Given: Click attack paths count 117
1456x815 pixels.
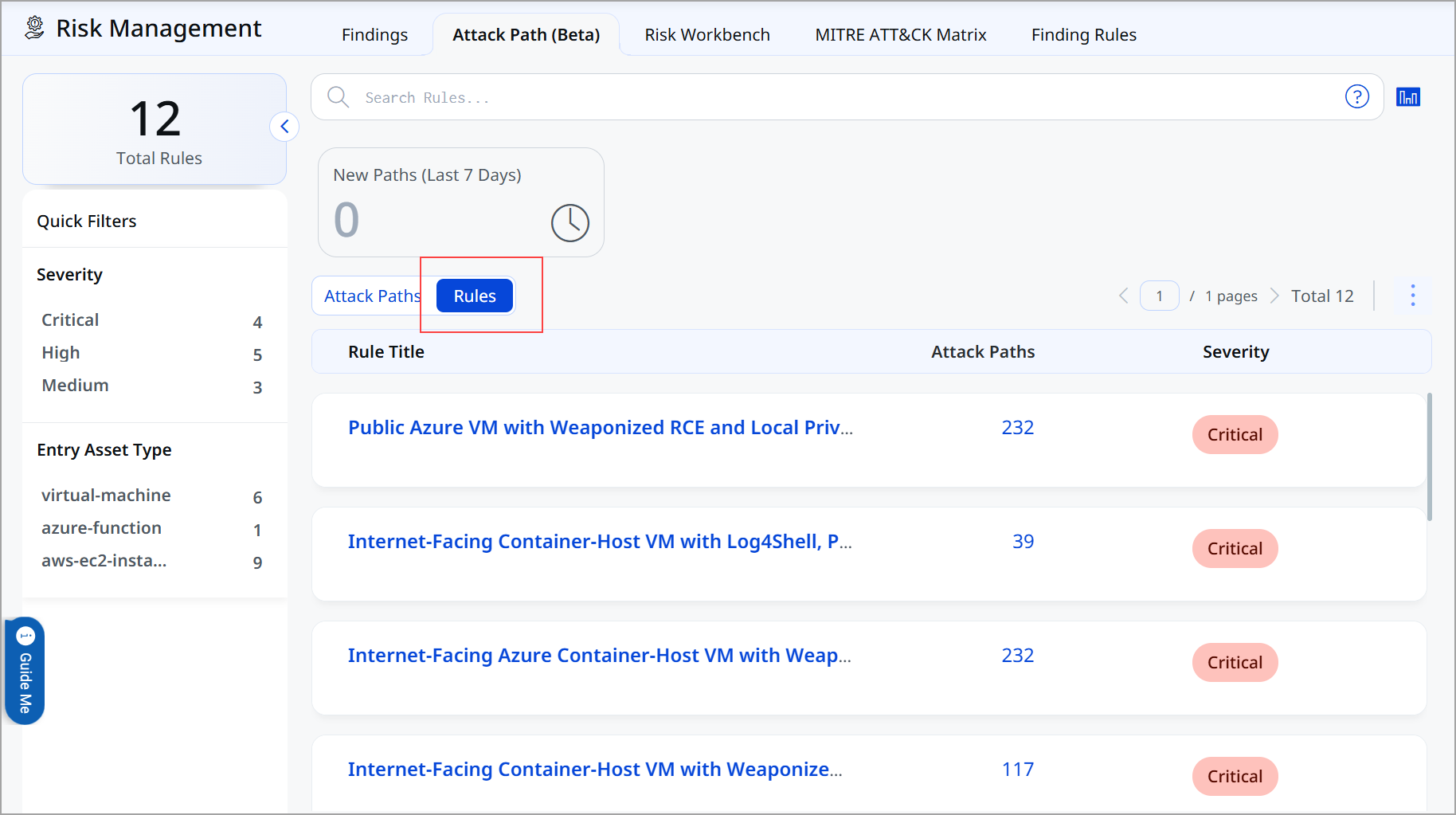Looking at the screenshot, I should 1018,770.
